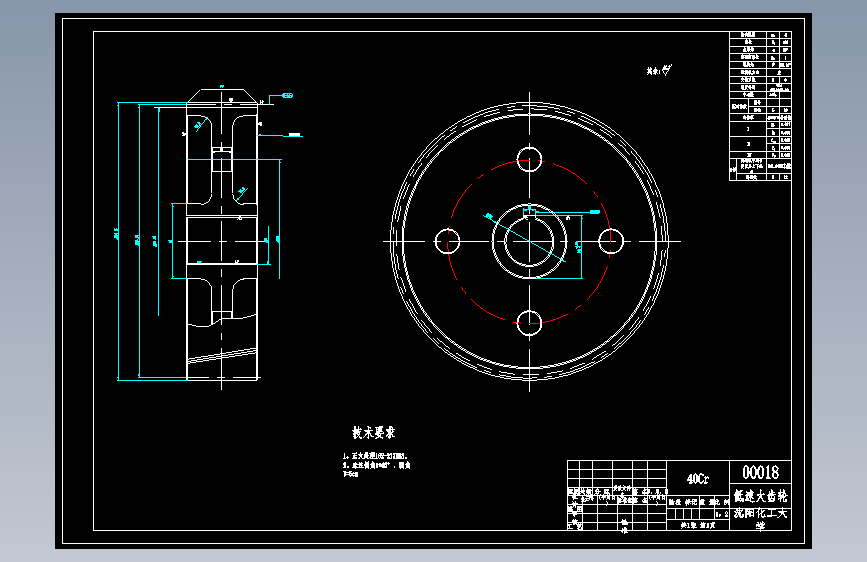Screen dimensions: 867x562
Task: Select the school name 沈阳化工大学
Action: coord(760,519)
